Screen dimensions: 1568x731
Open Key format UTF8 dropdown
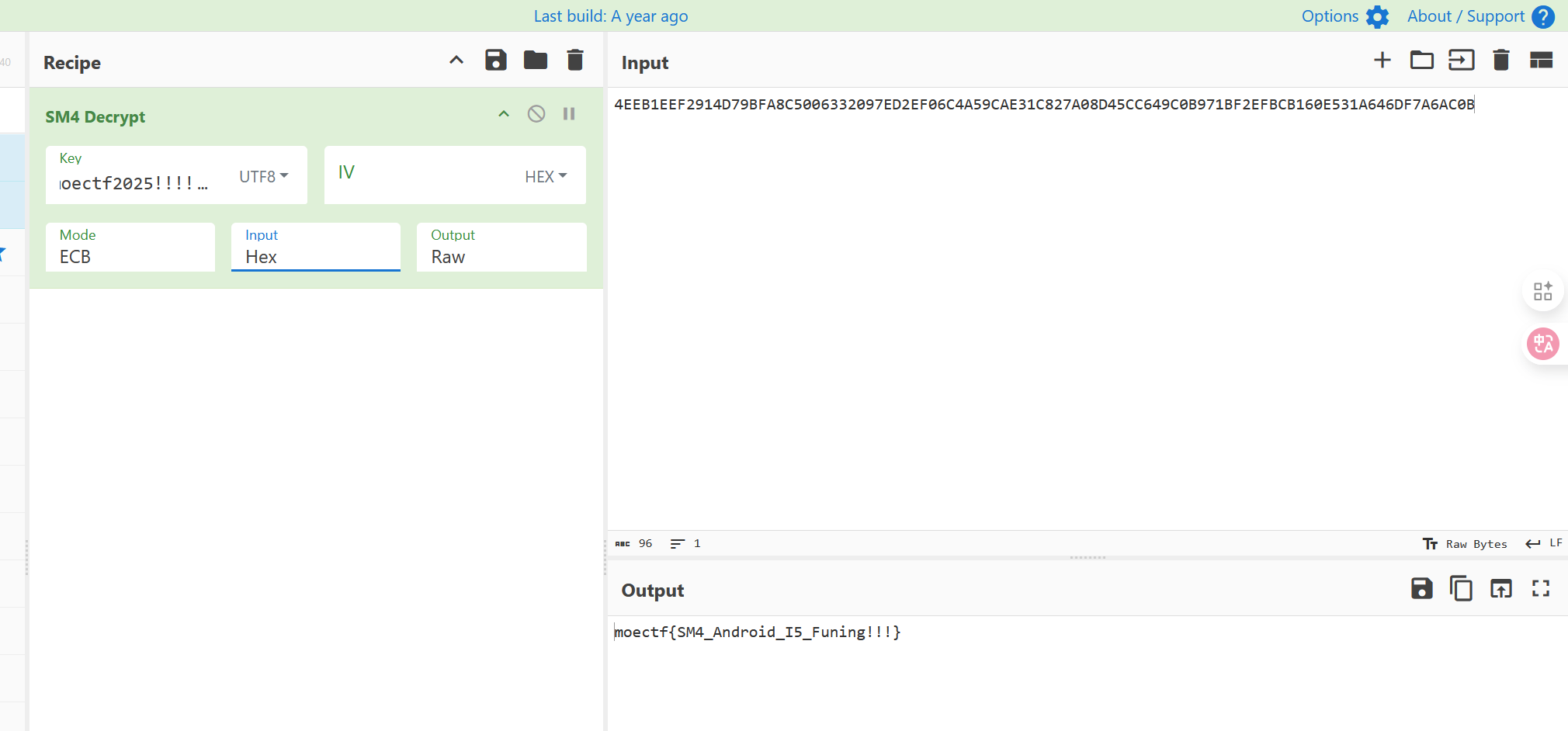264,176
